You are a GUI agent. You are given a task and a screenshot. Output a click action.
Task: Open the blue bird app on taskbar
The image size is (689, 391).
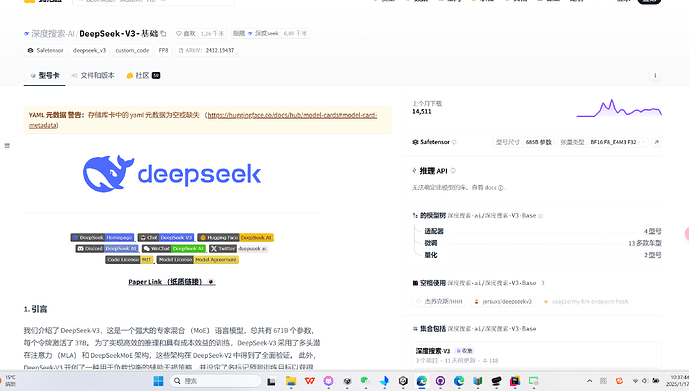click(384, 381)
